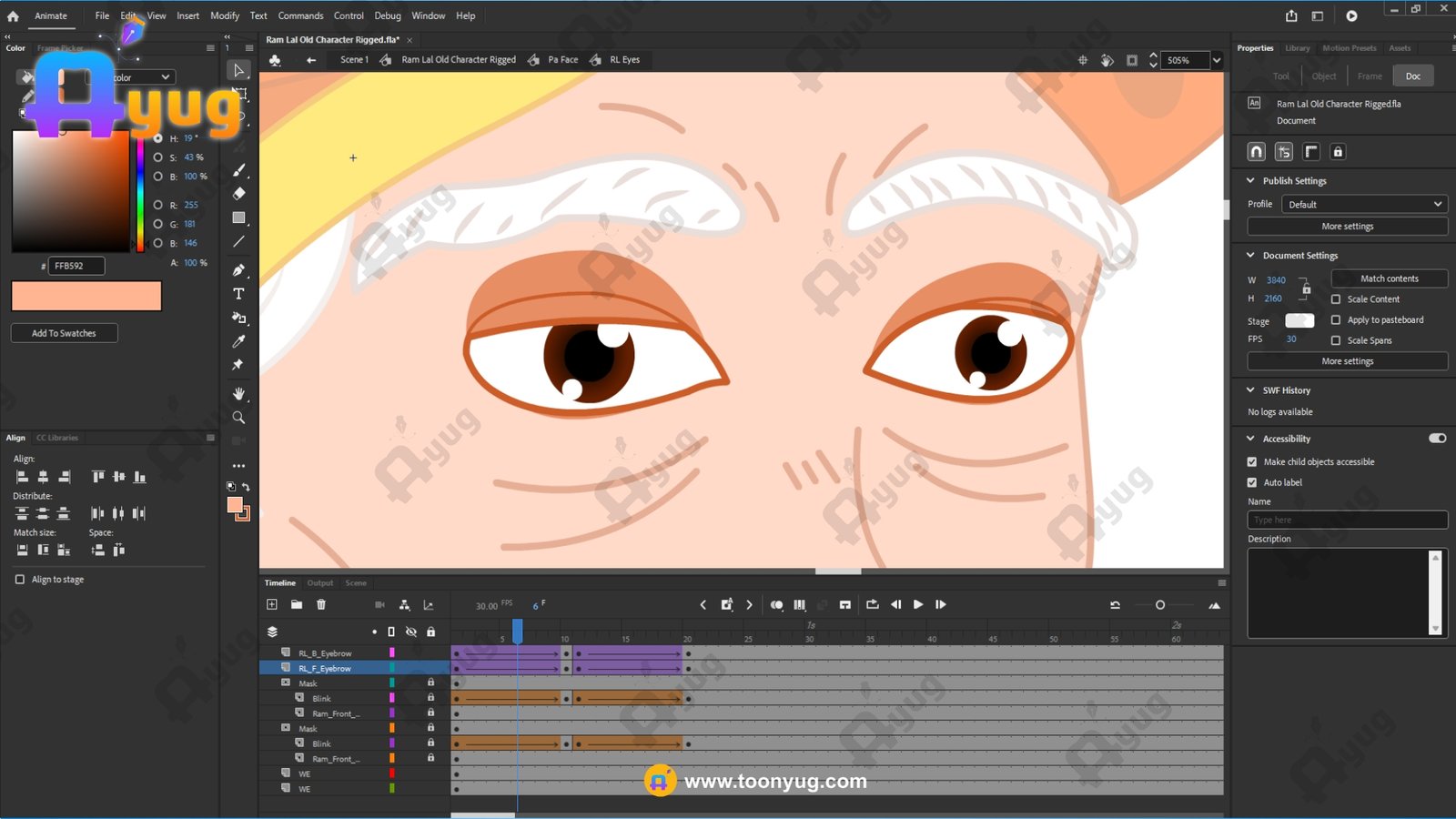1456x819 pixels.
Task: Choose the Zoom magnifier tool
Action: pos(238,418)
